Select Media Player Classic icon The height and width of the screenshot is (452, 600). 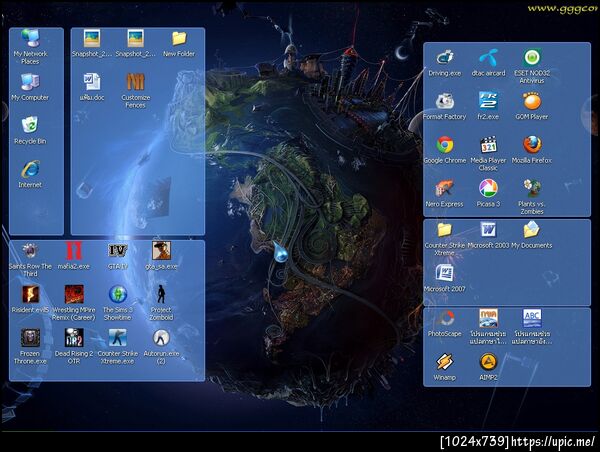(x=488, y=145)
